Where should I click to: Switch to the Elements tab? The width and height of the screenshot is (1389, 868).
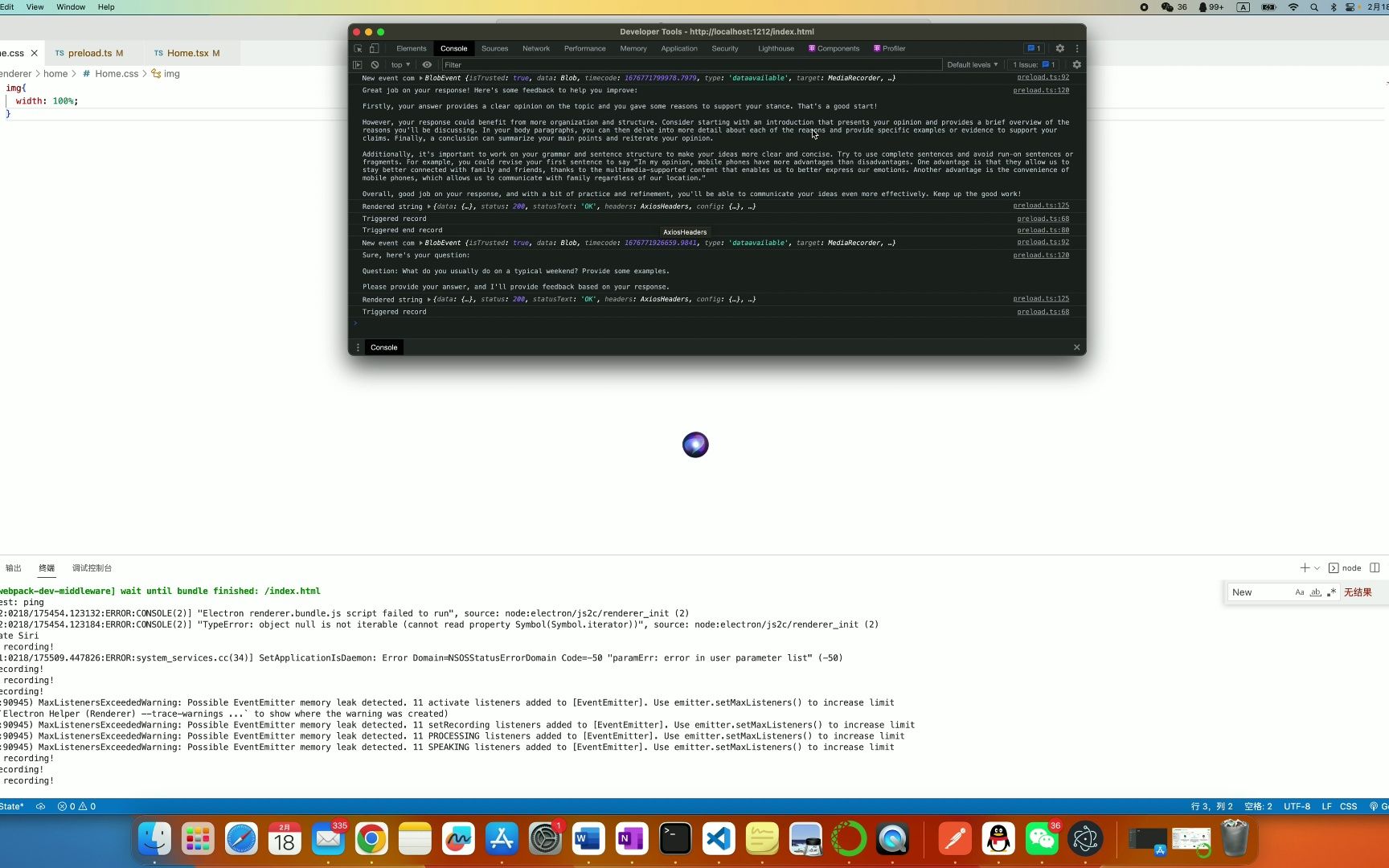tap(411, 48)
